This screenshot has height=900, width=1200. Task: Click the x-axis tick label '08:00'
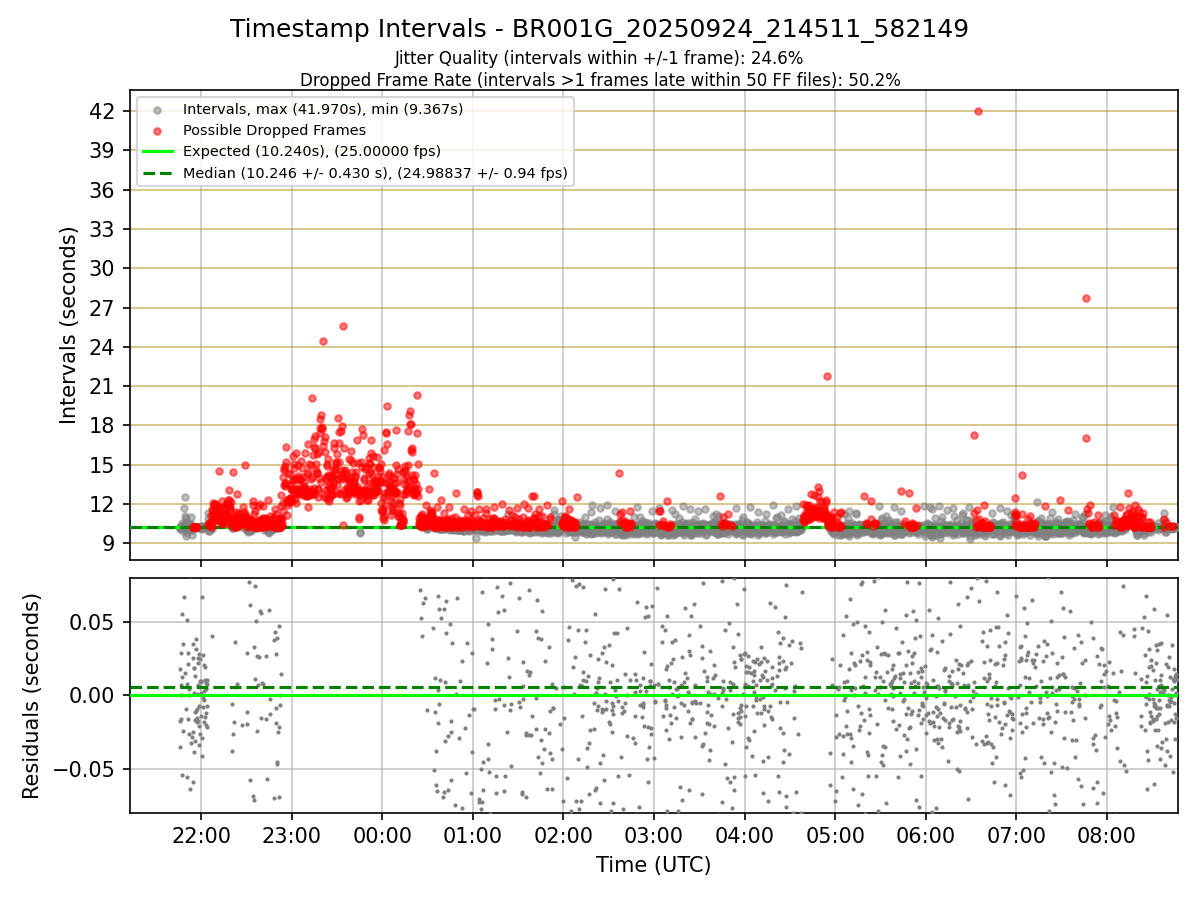tap(1107, 835)
